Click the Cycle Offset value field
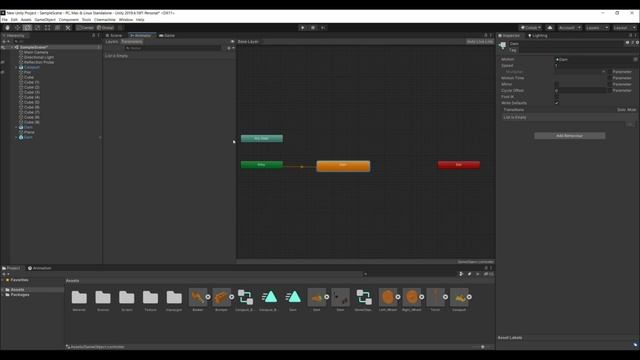The height and width of the screenshot is (360, 640). click(x=580, y=91)
